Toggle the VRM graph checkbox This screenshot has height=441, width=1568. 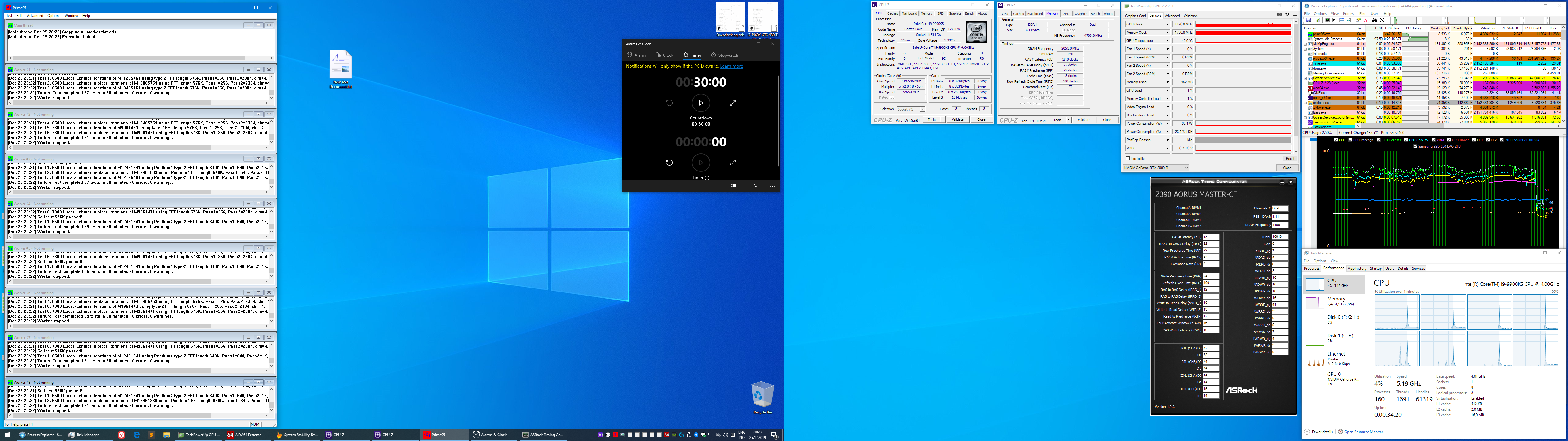1434,140
